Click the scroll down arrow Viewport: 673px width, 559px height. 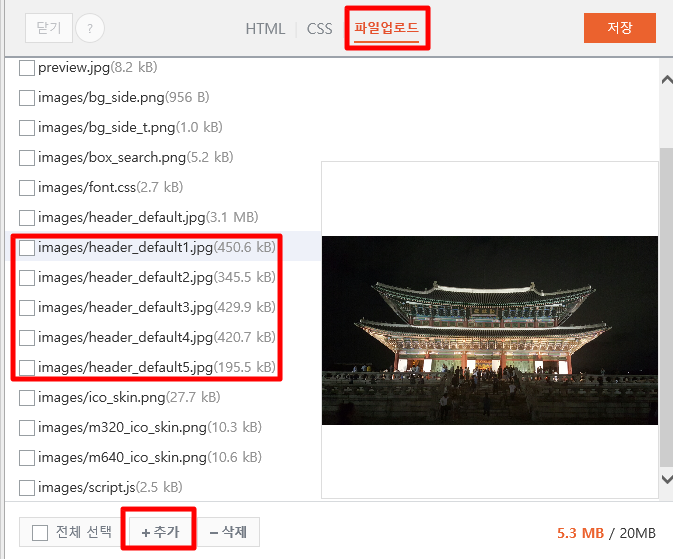click(x=667, y=479)
